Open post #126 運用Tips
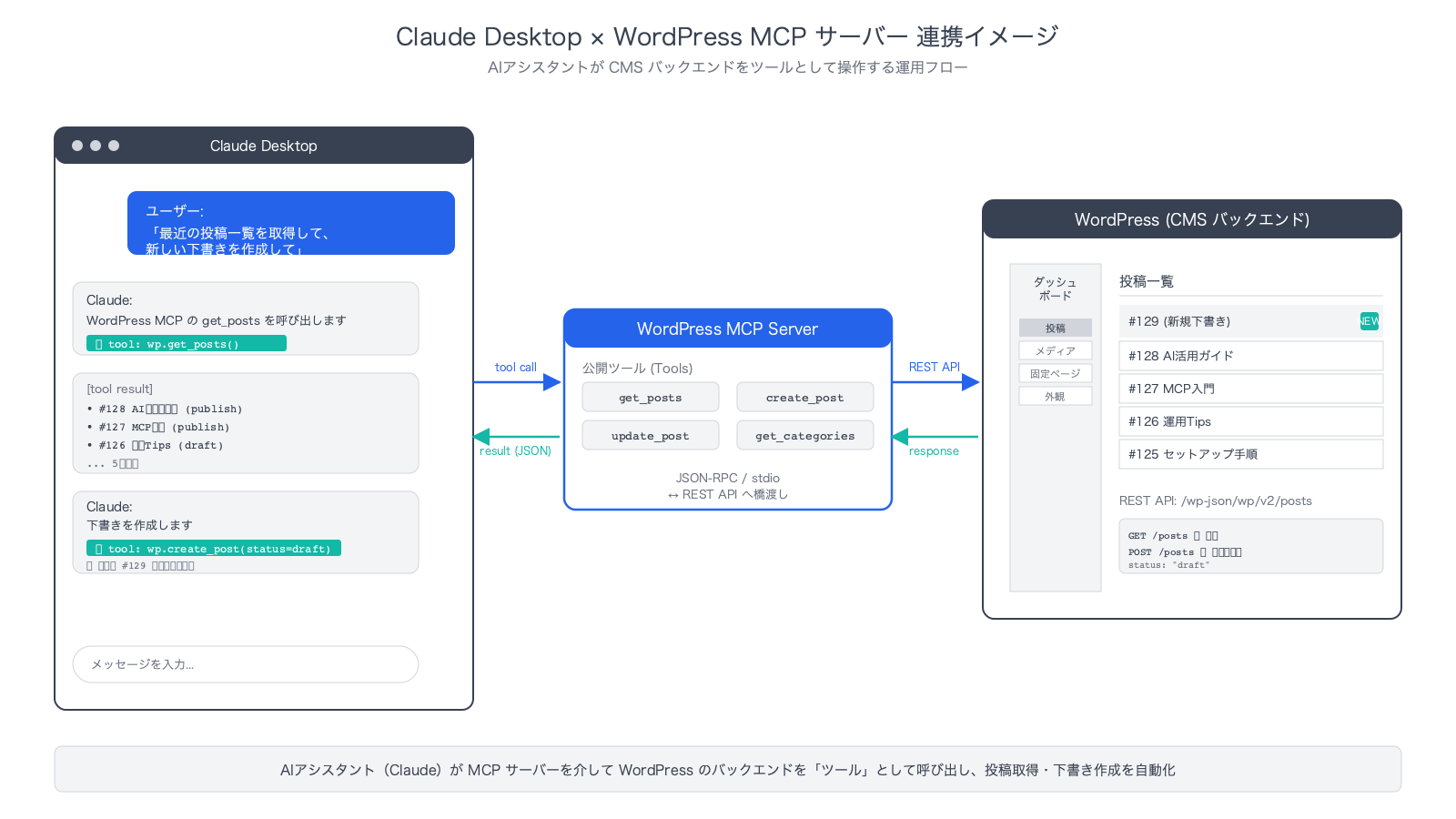The image size is (1456, 819). tap(1251, 421)
